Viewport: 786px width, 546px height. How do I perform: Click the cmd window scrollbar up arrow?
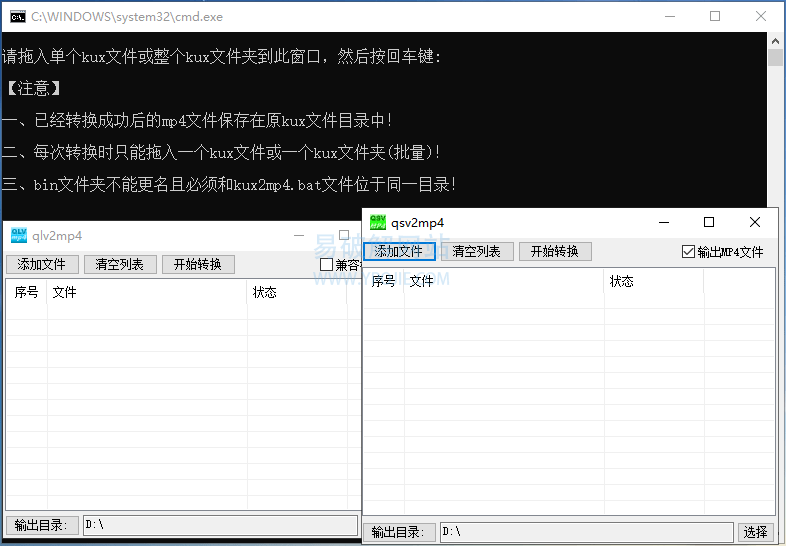[x=776, y=40]
